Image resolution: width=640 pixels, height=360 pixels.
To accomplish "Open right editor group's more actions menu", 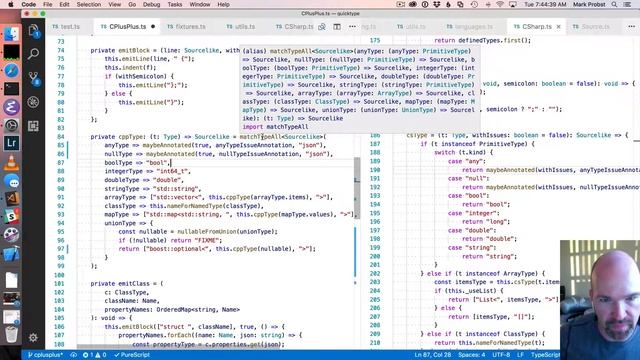I will (631, 27).
